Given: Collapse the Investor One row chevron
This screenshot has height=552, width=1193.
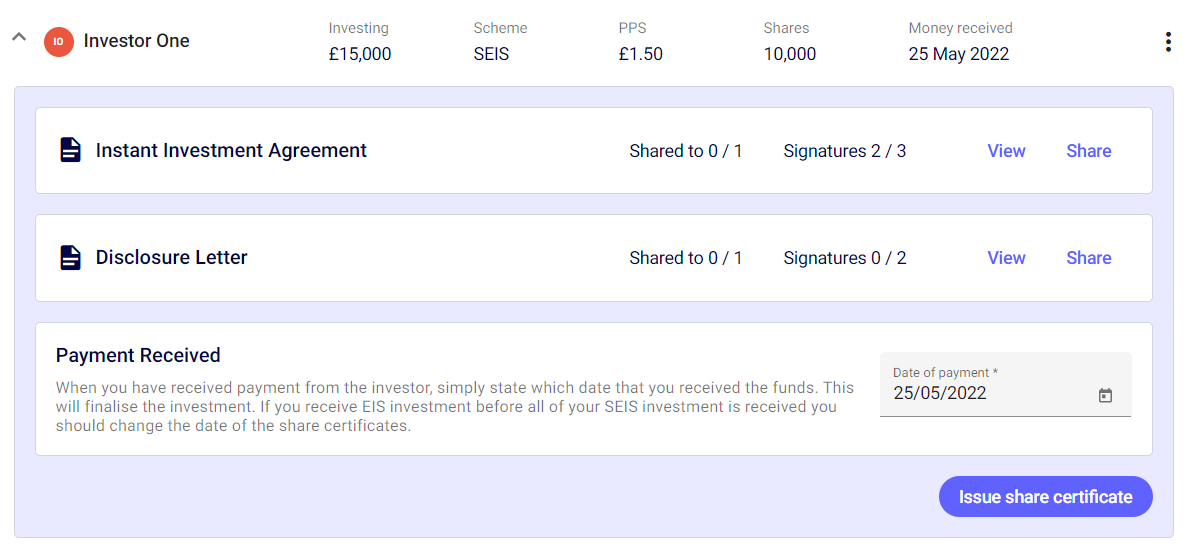Looking at the screenshot, I should coord(18,37).
